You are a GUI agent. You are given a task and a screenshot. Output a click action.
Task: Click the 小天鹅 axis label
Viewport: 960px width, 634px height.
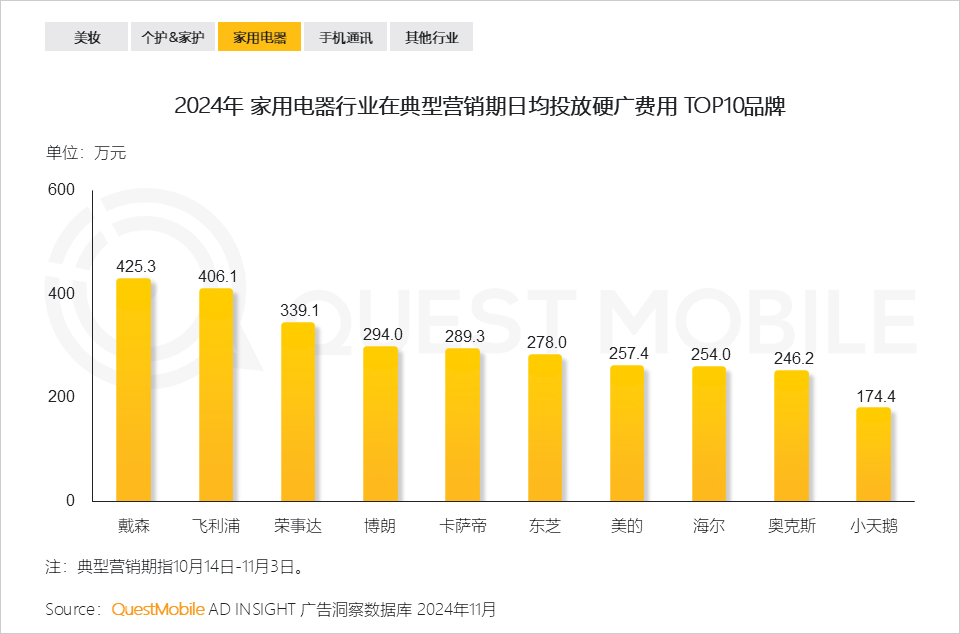point(874,526)
